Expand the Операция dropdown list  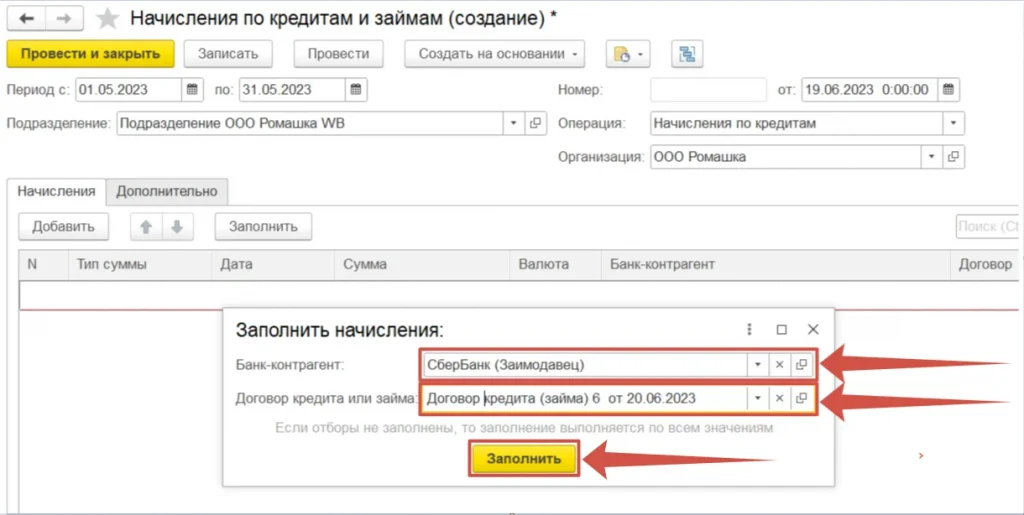(x=954, y=123)
